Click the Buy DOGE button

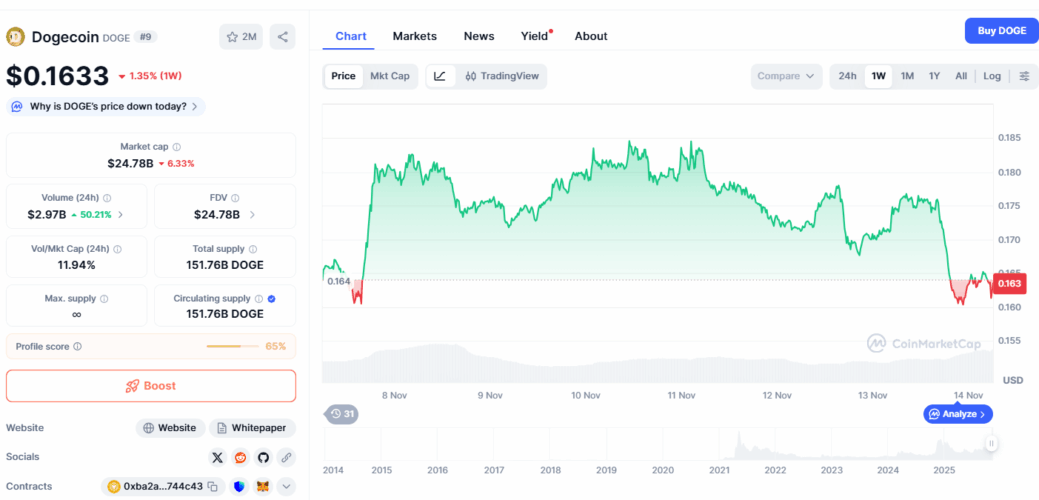(x=1001, y=31)
